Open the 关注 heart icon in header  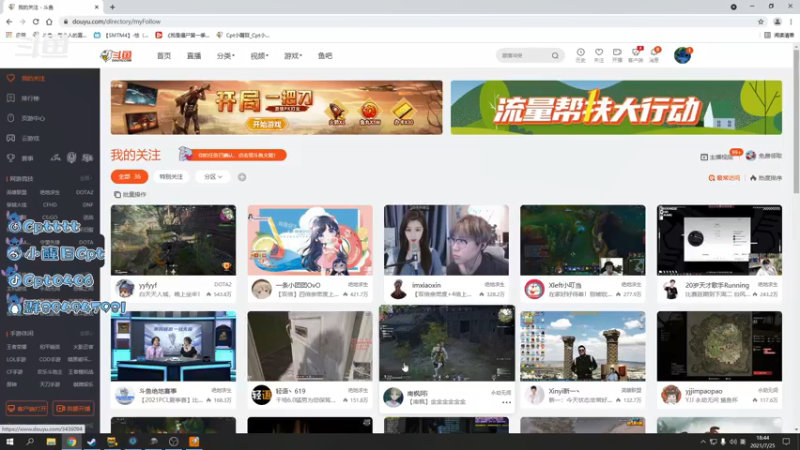[x=599, y=55]
